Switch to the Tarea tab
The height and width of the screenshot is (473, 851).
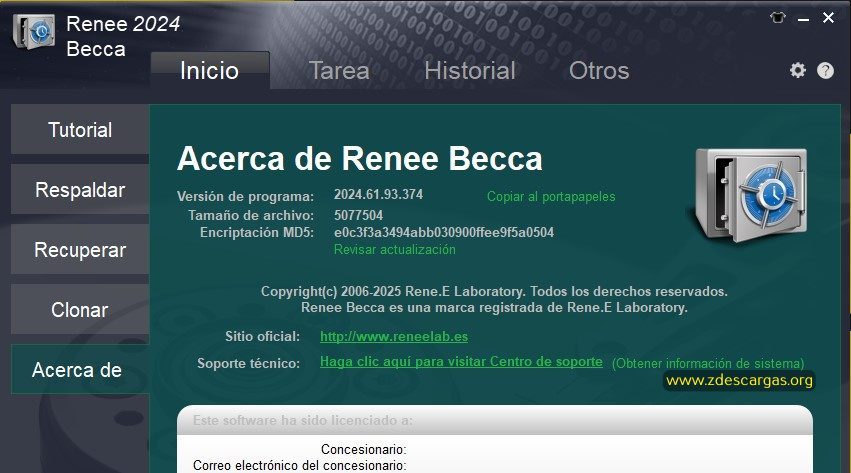click(339, 71)
